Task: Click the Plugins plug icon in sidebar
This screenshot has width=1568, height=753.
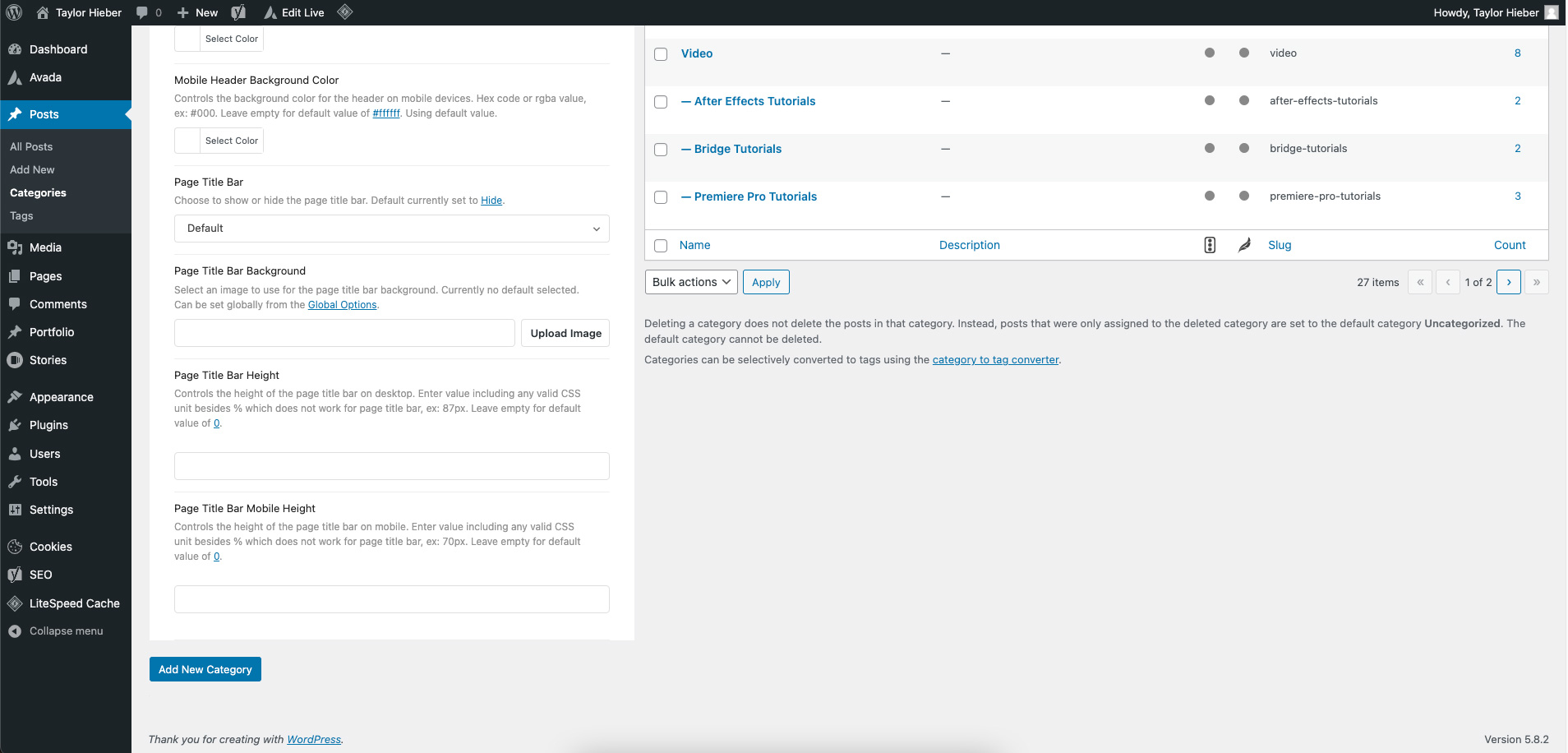Action: (15, 425)
